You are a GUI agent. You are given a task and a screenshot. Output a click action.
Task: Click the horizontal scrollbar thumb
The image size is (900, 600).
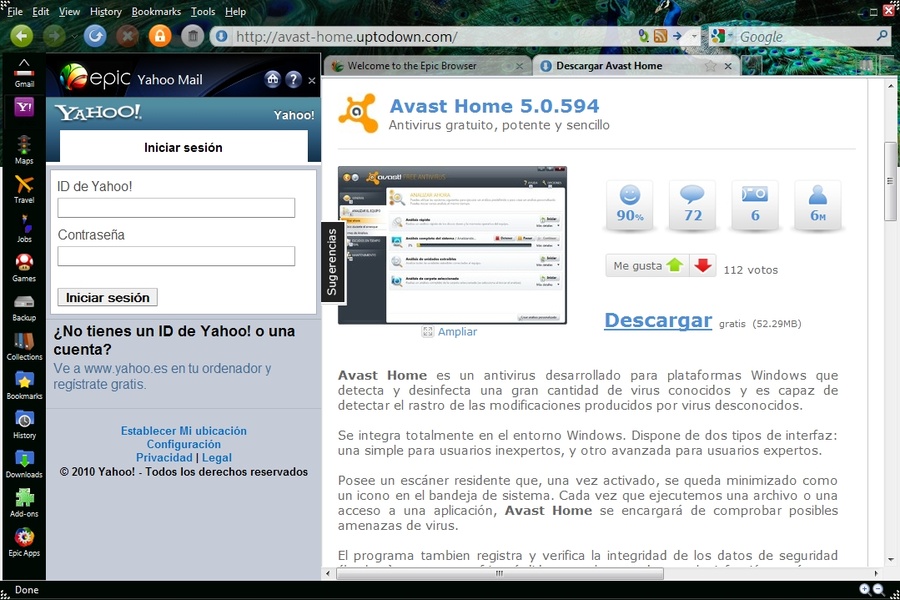[496, 574]
